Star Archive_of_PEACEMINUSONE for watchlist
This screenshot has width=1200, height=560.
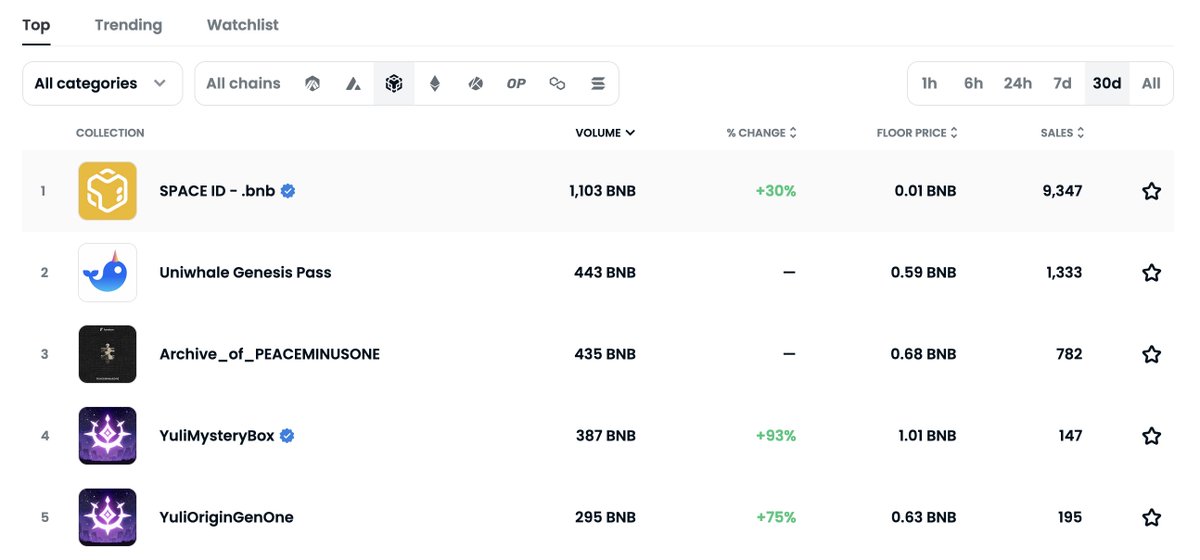(1151, 354)
